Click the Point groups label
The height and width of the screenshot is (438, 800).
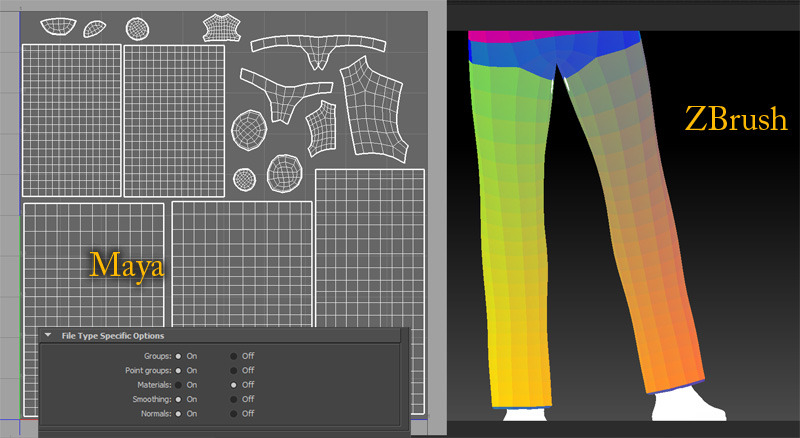[x=148, y=370]
